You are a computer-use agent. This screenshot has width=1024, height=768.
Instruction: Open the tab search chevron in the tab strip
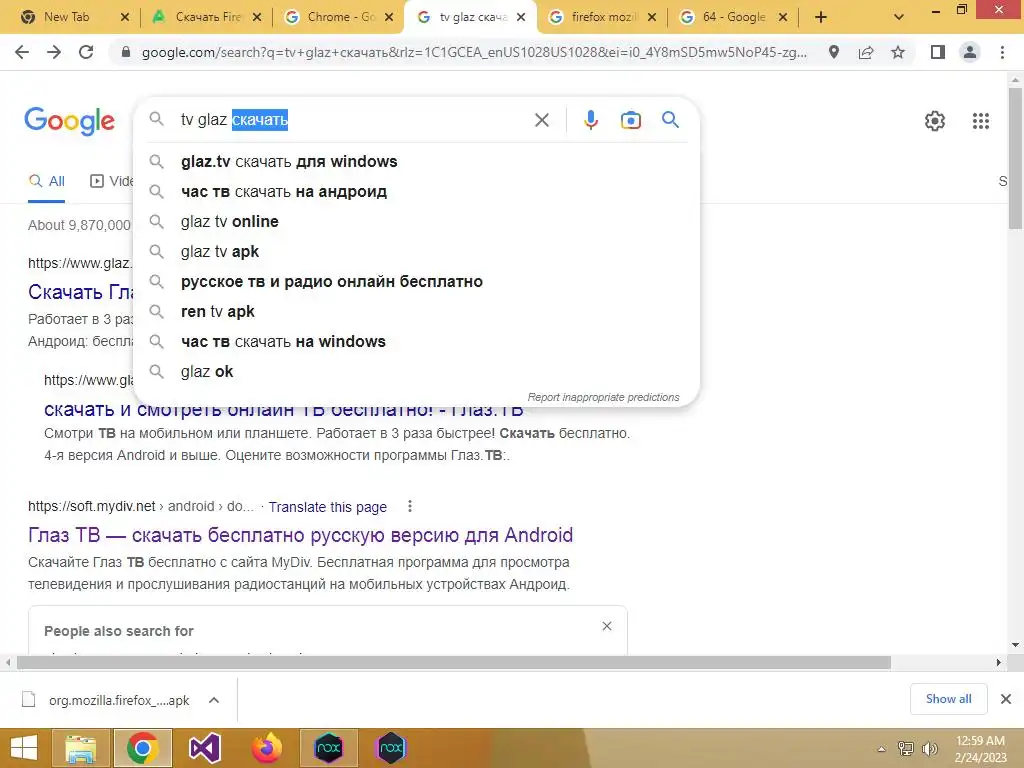pyautogui.click(x=899, y=17)
